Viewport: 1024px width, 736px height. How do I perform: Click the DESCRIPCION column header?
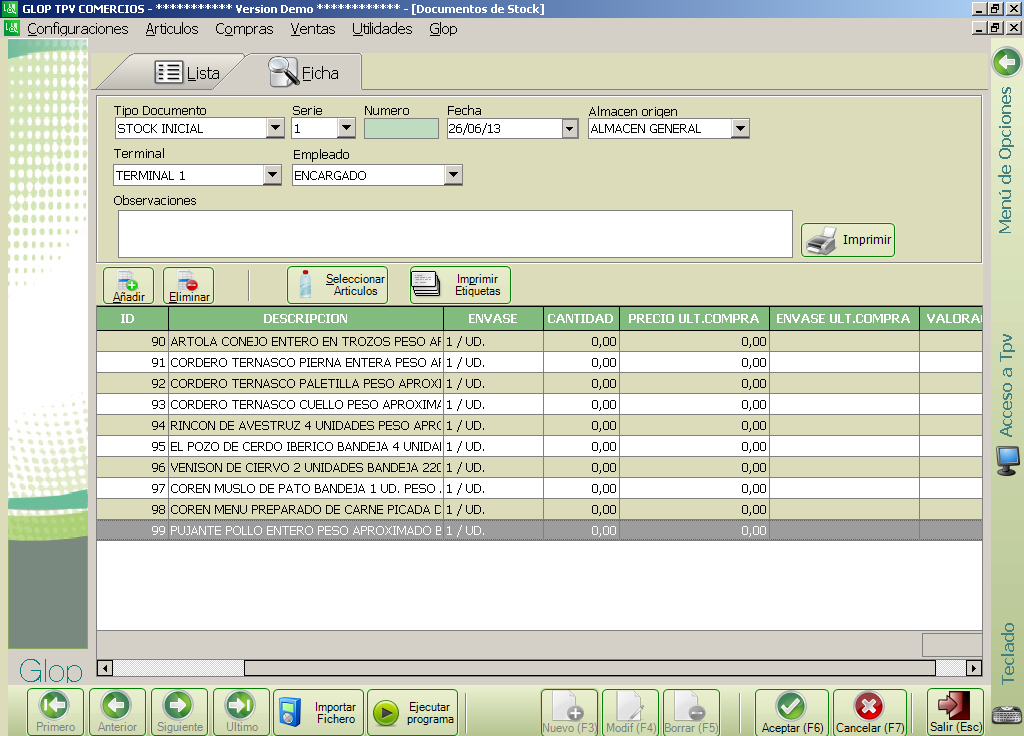[306, 319]
